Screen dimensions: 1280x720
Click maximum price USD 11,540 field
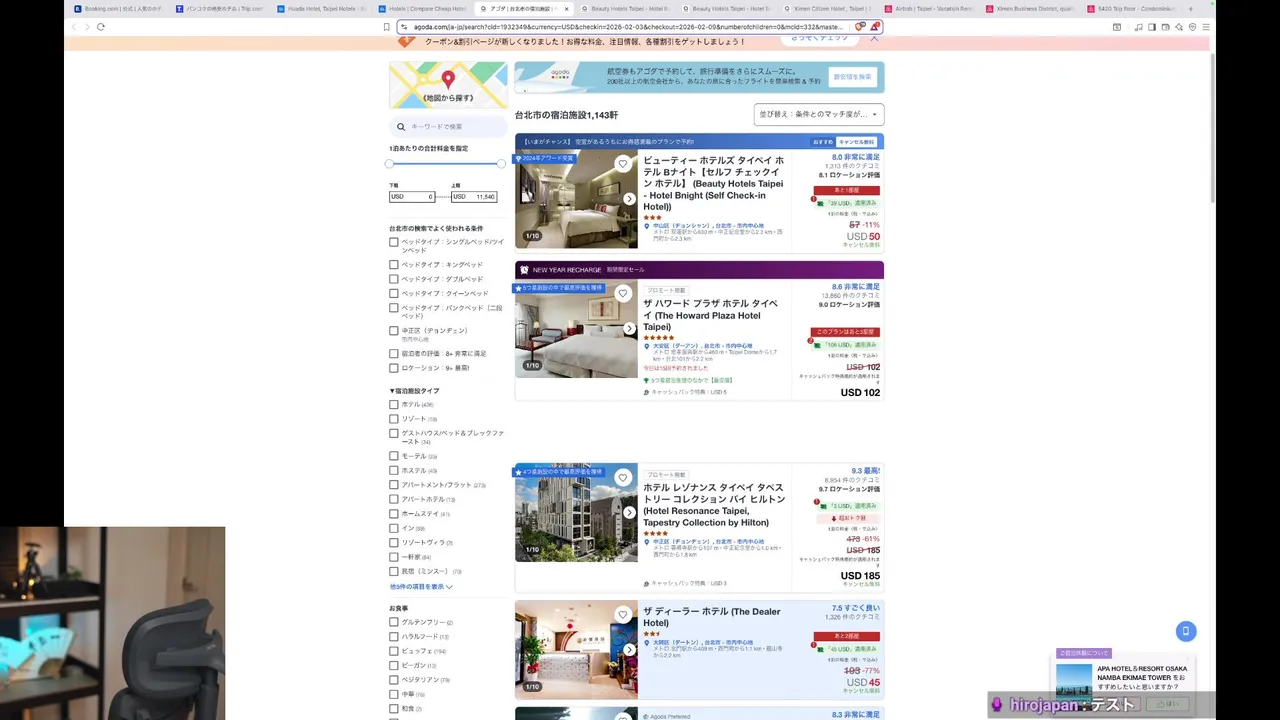(x=474, y=197)
